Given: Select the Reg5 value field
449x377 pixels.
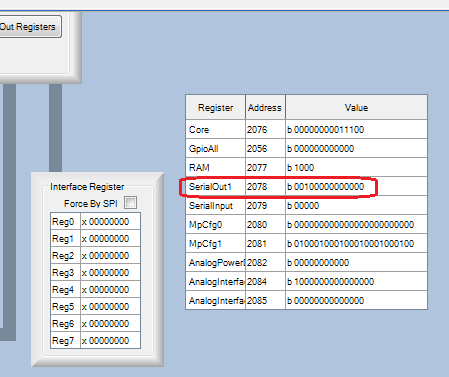Looking at the screenshot, I should (110, 307).
